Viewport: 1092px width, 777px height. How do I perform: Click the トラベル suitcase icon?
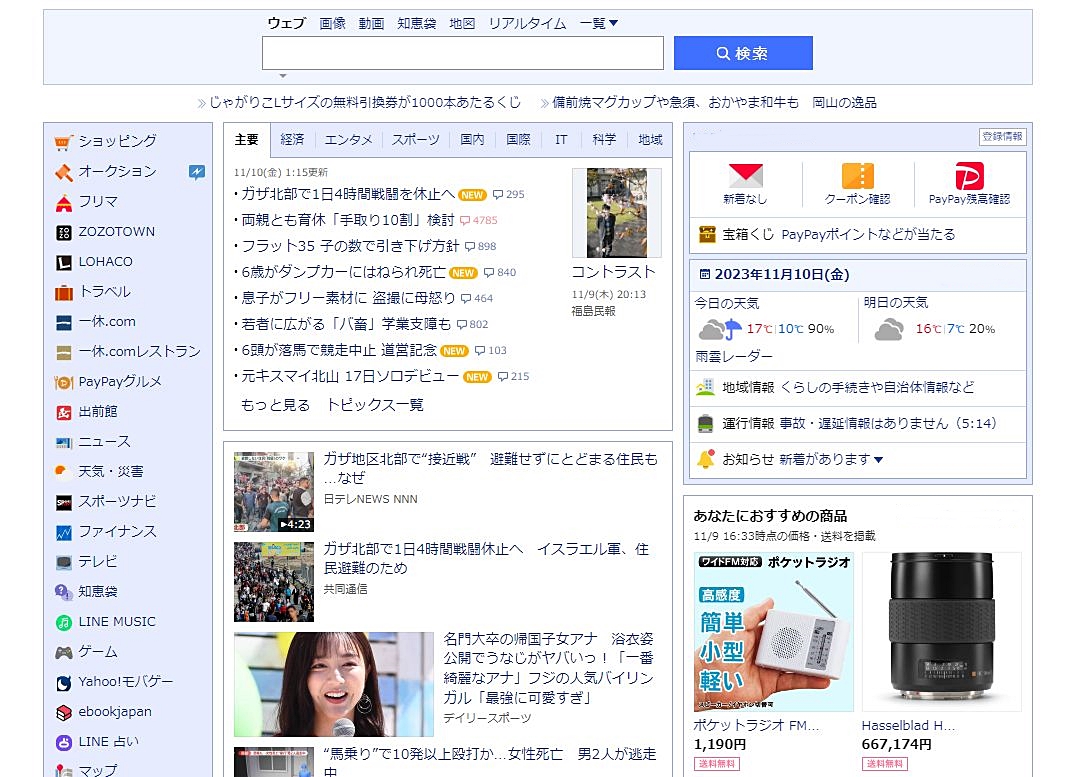pyautogui.click(x=63, y=292)
